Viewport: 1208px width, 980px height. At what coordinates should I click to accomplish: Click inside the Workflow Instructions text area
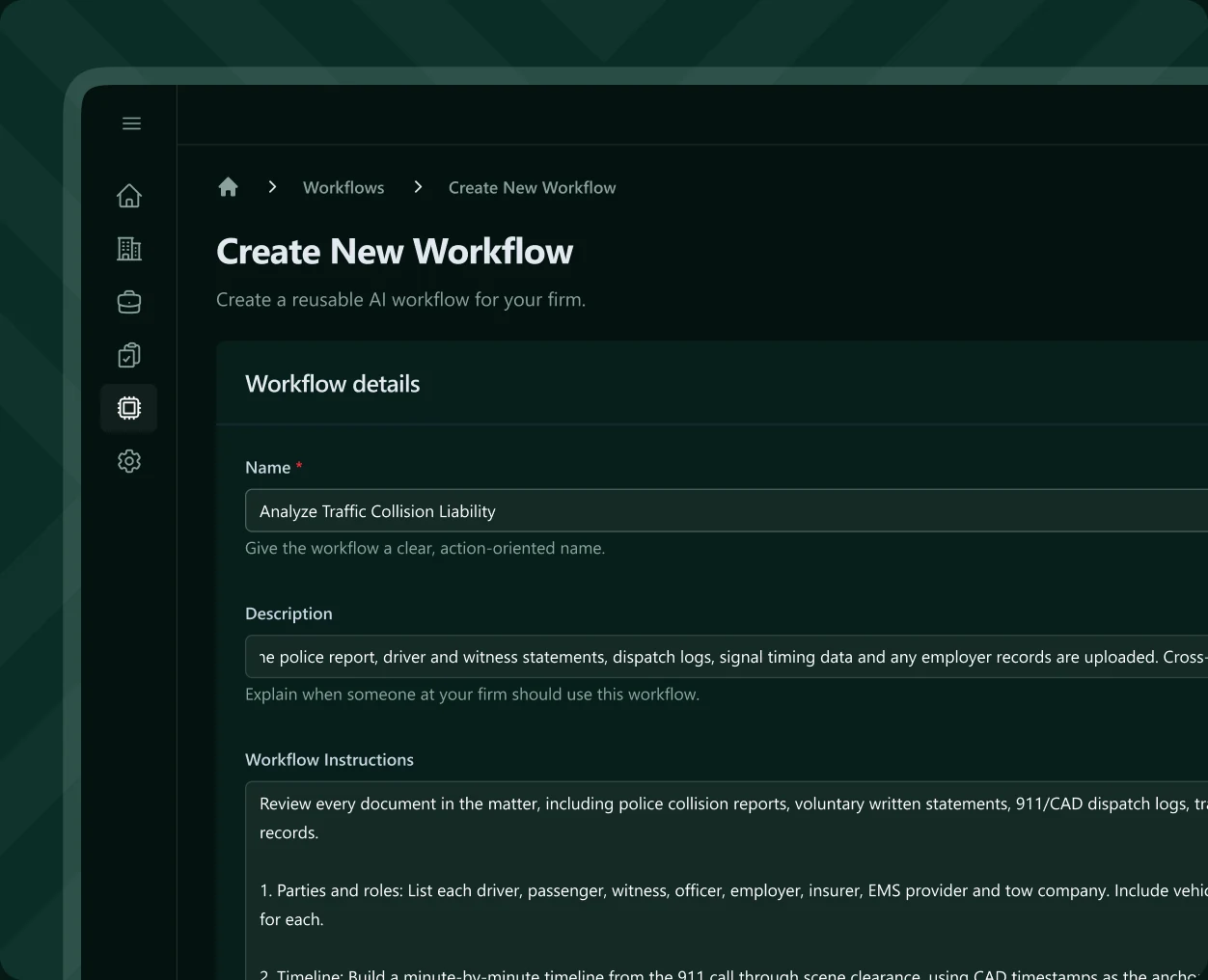[x=727, y=881]
